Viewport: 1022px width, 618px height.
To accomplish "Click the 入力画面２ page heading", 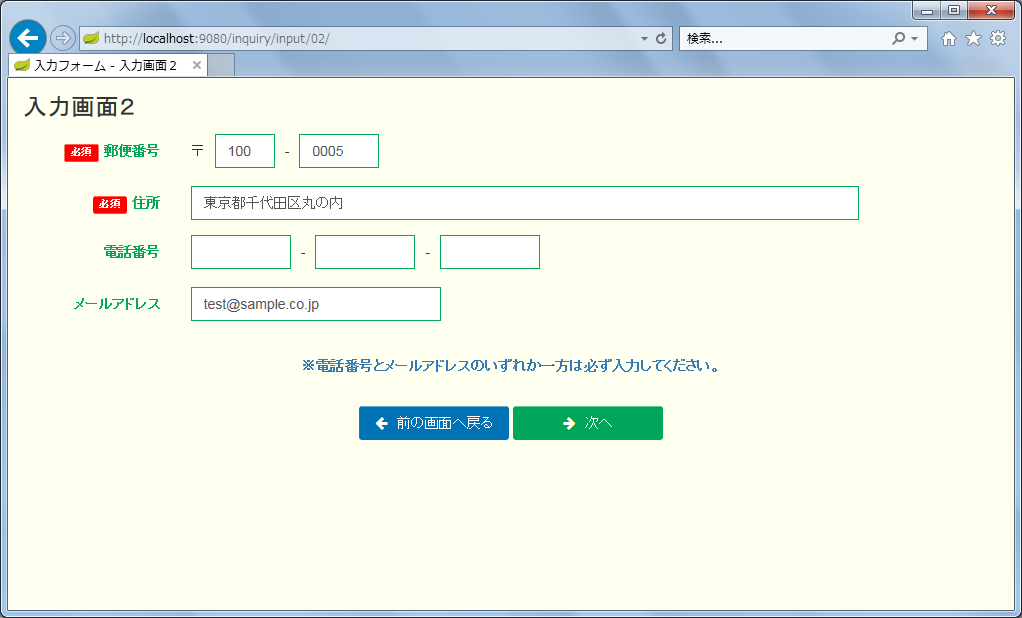I will (80, 108).
